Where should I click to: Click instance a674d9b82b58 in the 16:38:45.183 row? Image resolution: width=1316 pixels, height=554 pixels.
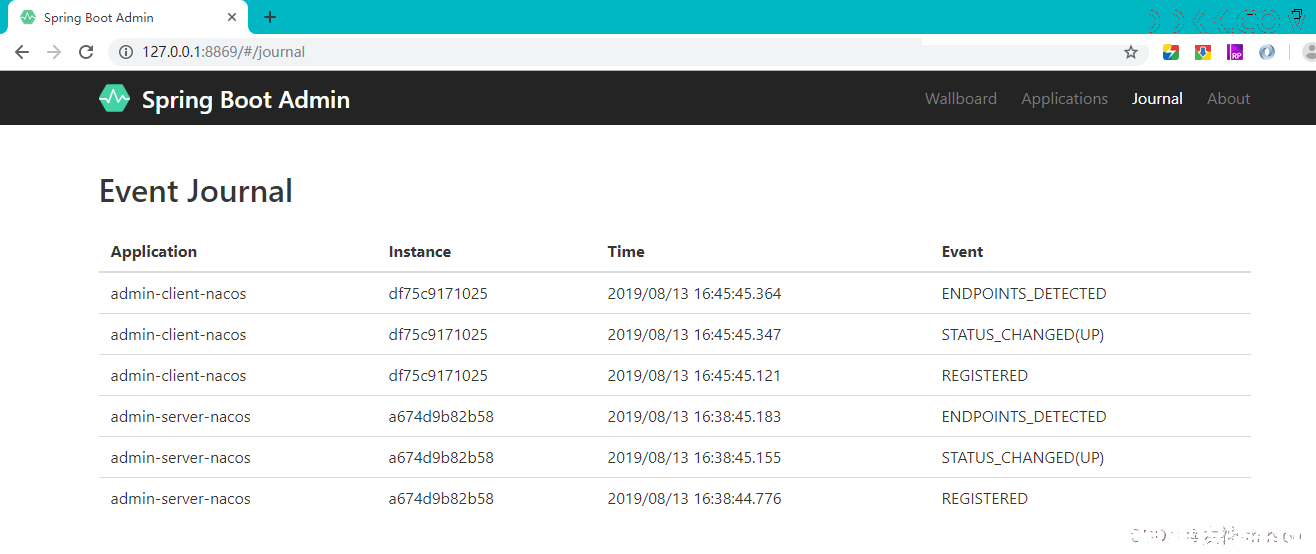pos(441,417)
